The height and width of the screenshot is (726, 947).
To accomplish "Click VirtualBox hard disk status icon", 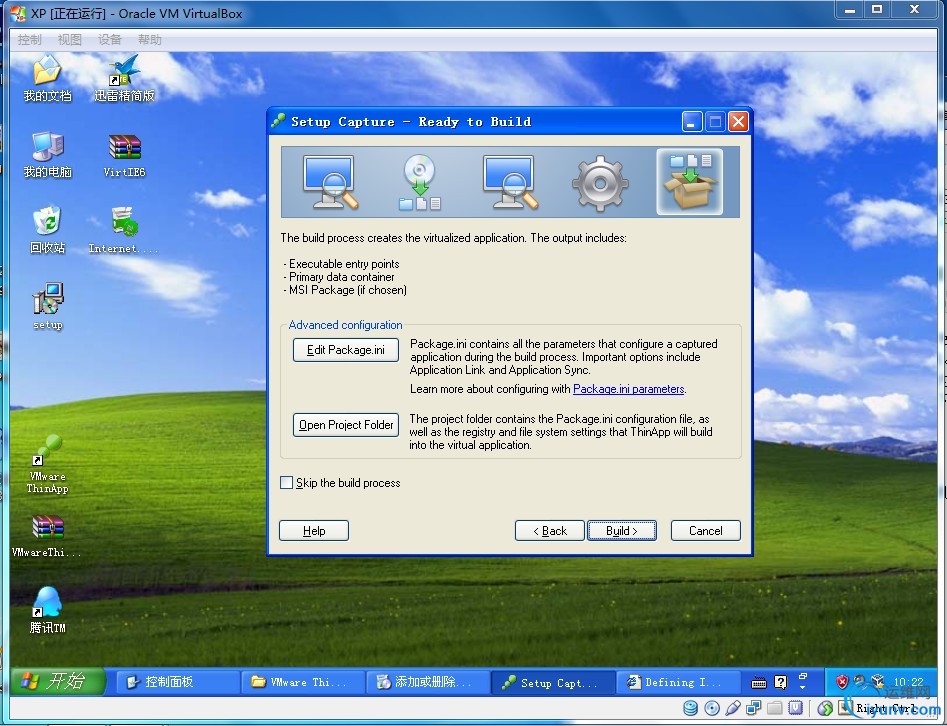I will (x=690, y=708).
